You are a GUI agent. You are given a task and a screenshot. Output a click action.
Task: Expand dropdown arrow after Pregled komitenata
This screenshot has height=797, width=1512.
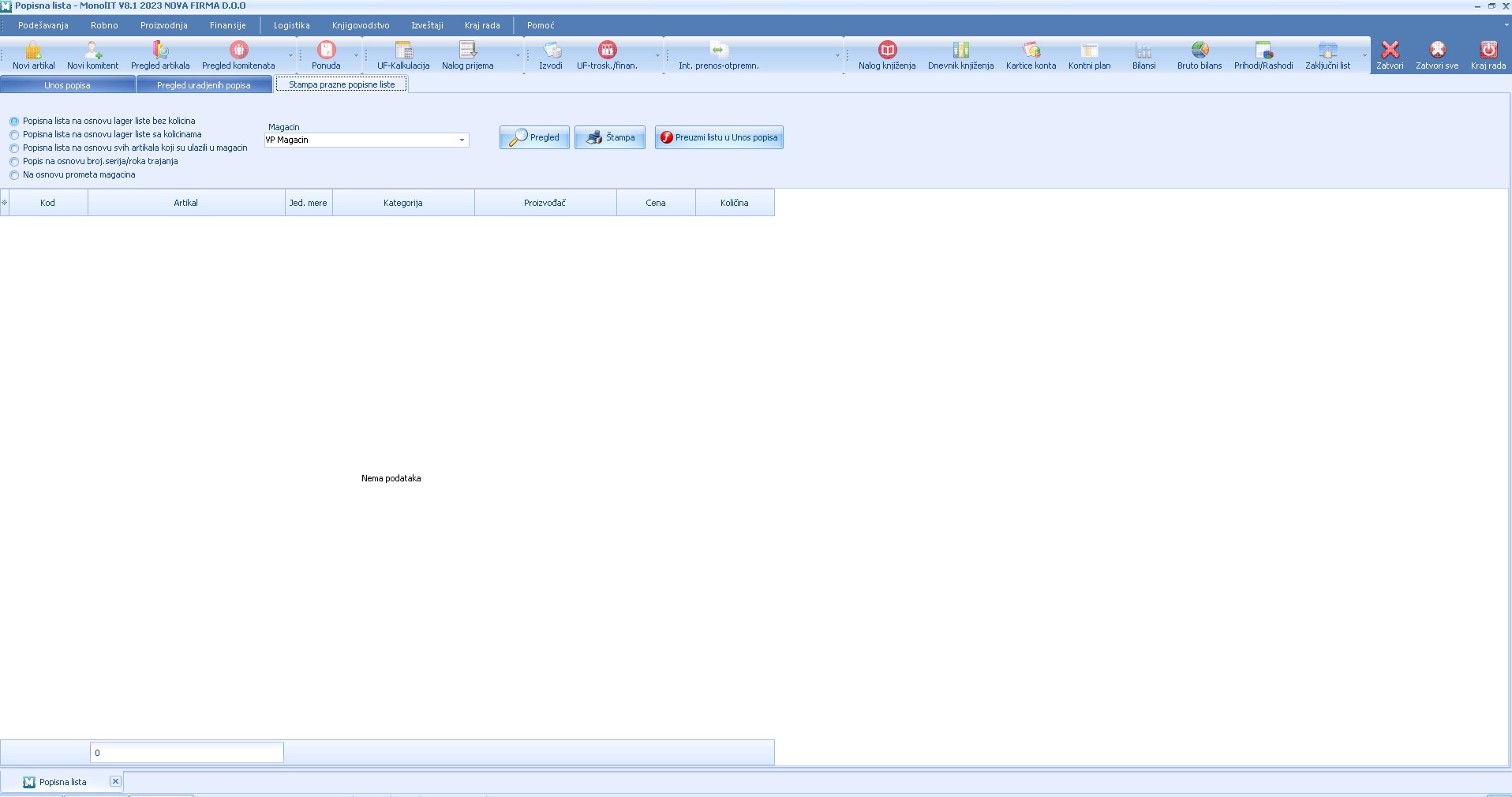[x=290, y=55]
